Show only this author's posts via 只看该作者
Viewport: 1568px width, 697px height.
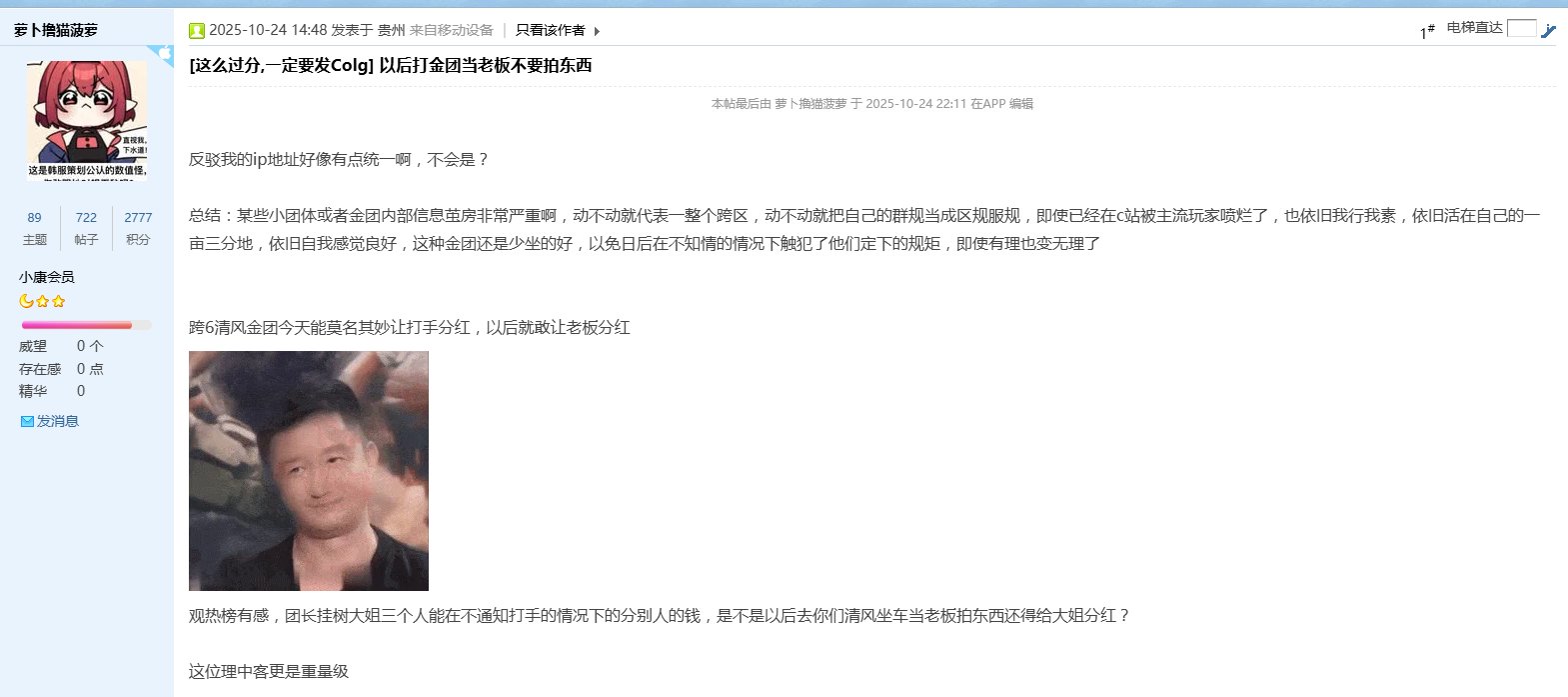point(550,31)
